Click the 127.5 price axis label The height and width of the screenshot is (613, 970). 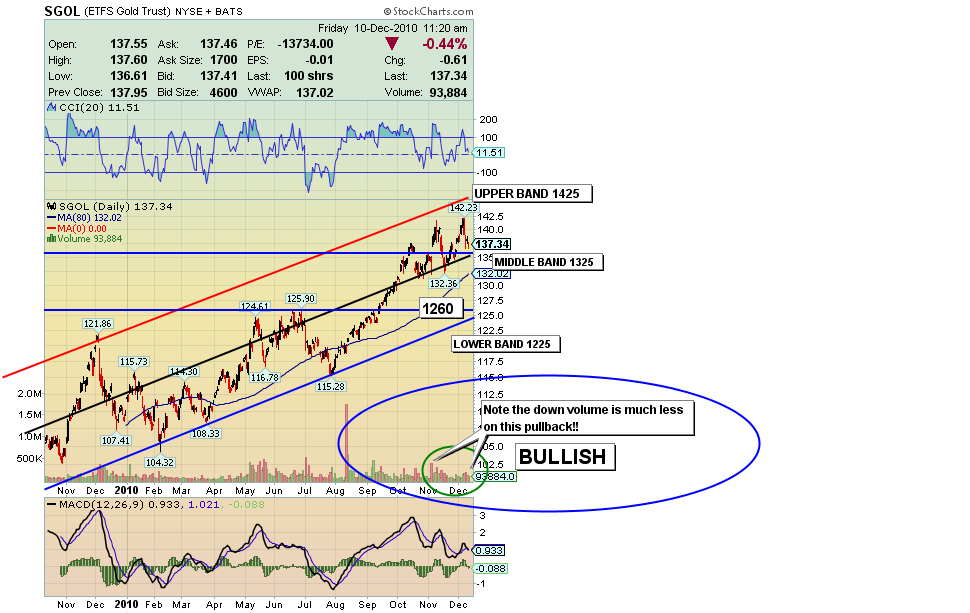click(491, 301)
